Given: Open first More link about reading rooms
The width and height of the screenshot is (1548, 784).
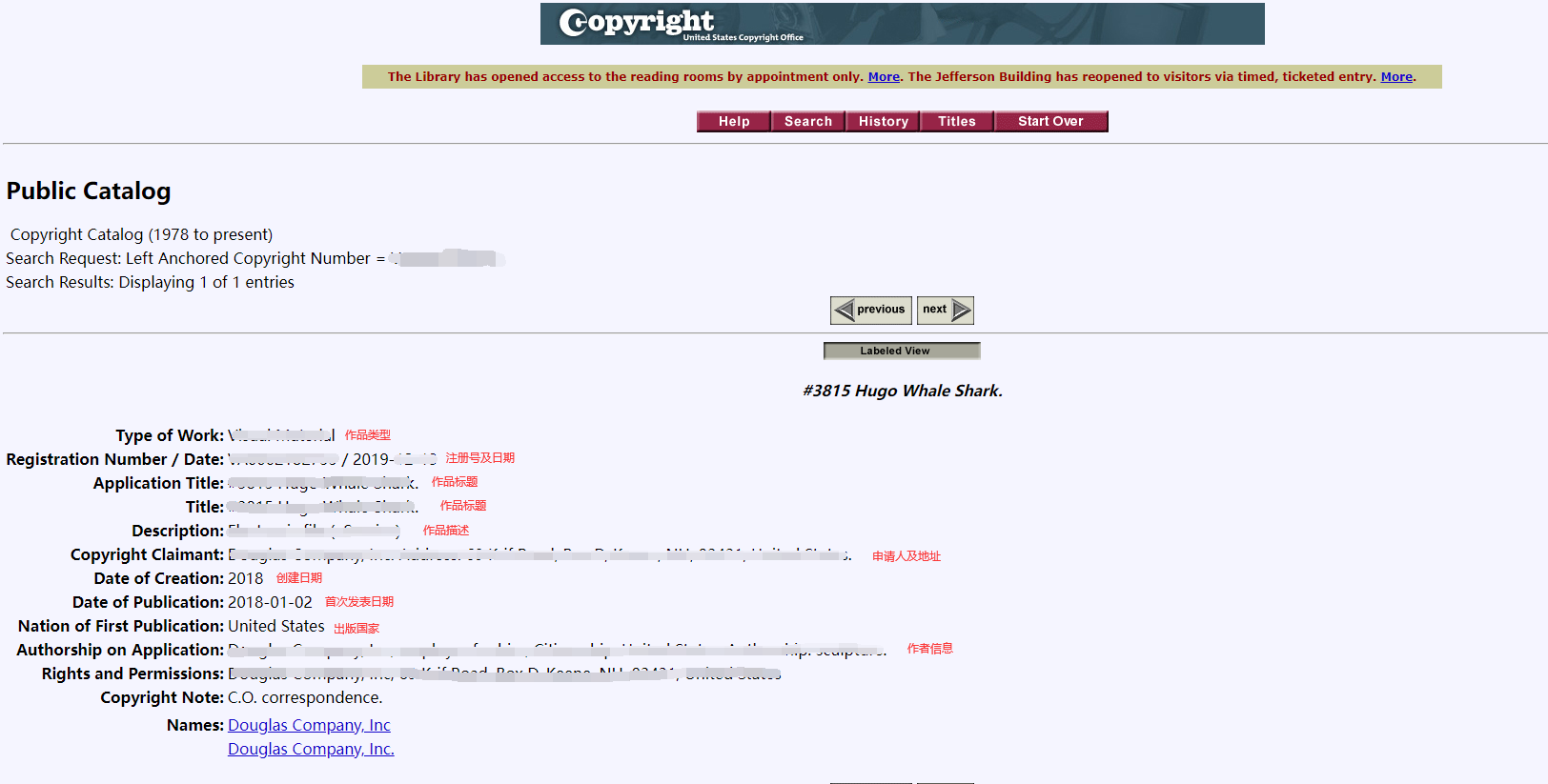Looking at the screenshot, I should pyautogui.click(x=884, y=77).
